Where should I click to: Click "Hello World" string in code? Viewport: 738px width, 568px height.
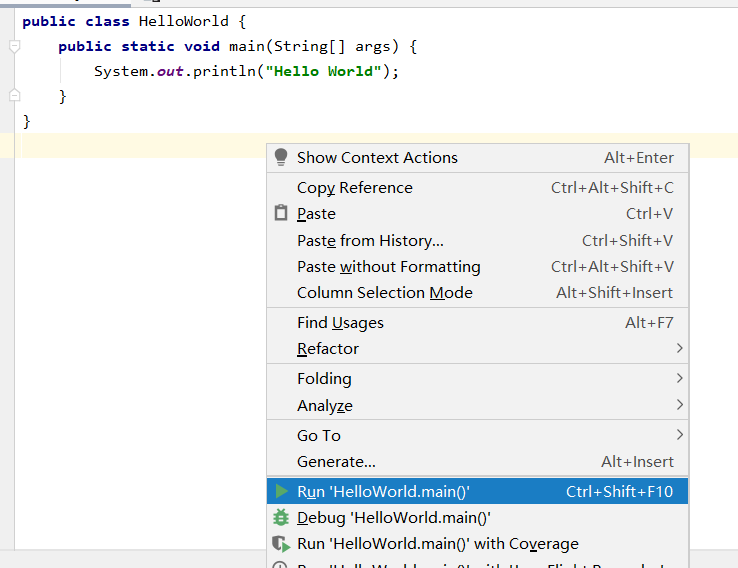pyautogui.click(x=323, y=72)
